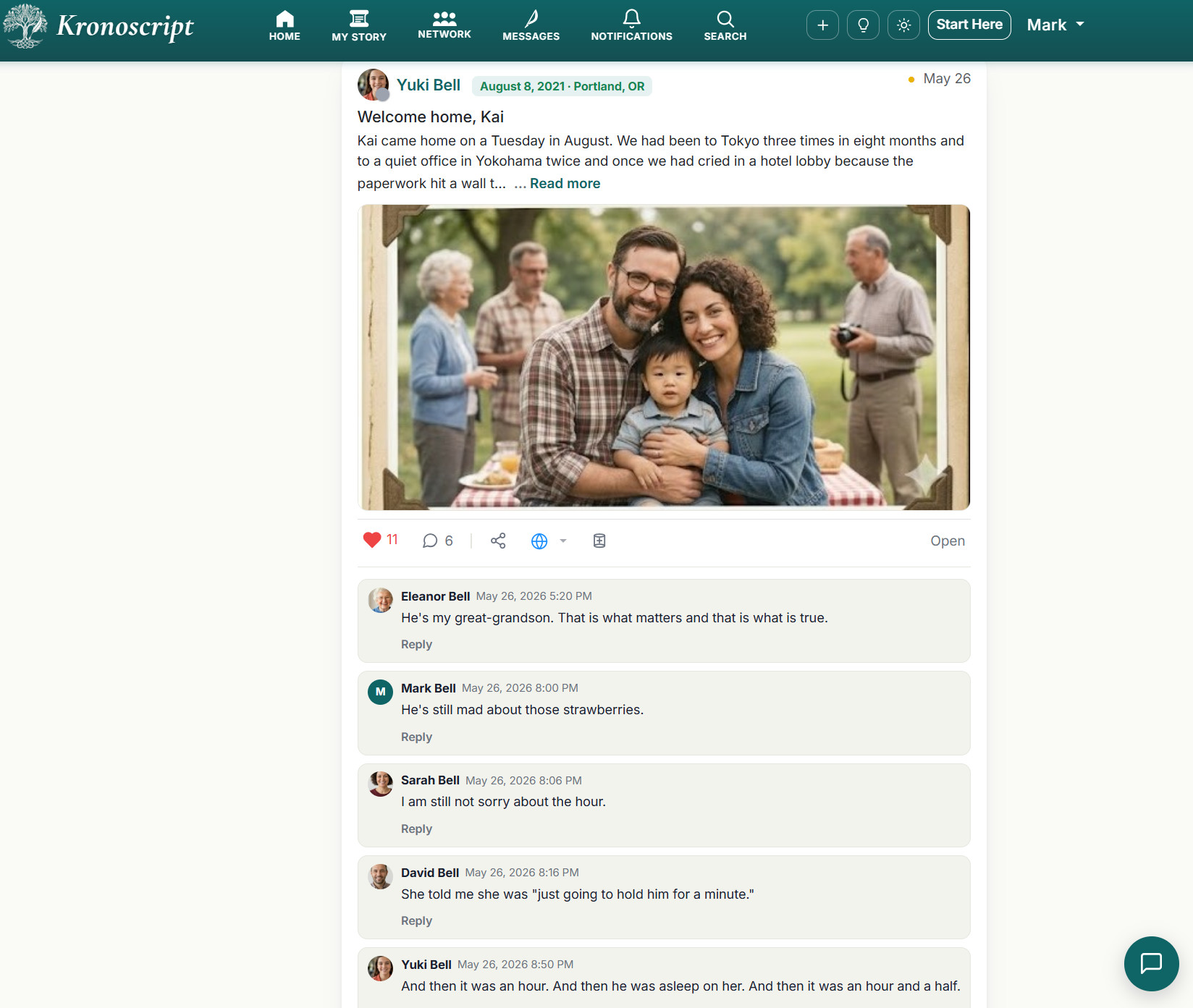The image size is (1193, 1008).
Task: Open Search in the navbar
Action: tap(725, 26)
